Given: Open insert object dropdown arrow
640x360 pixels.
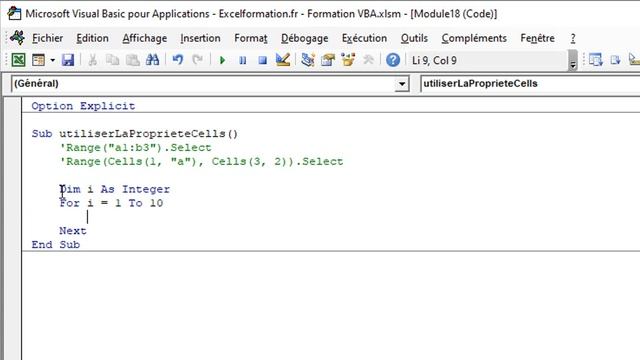Looking at the screenshot, I should tap(53, 60).
